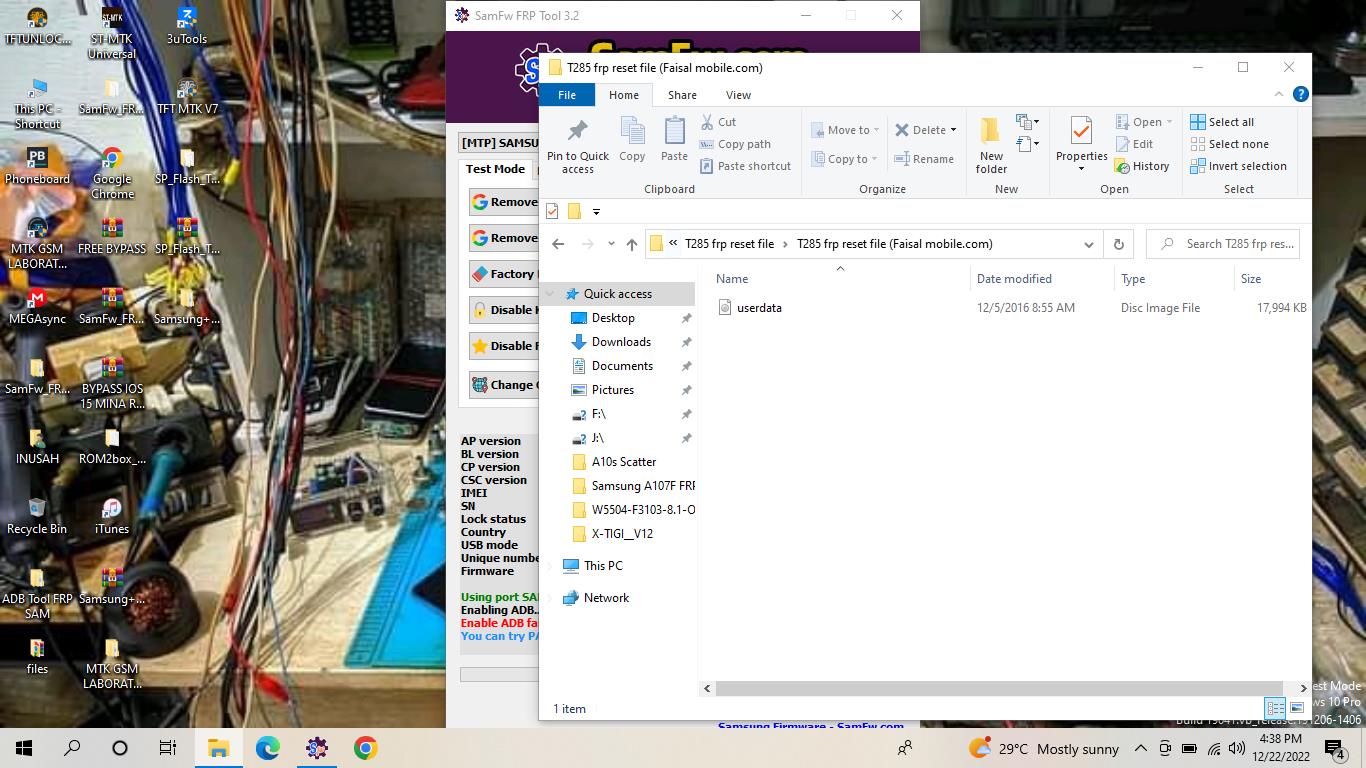Click the Select all option

[x=1222, y=122]
